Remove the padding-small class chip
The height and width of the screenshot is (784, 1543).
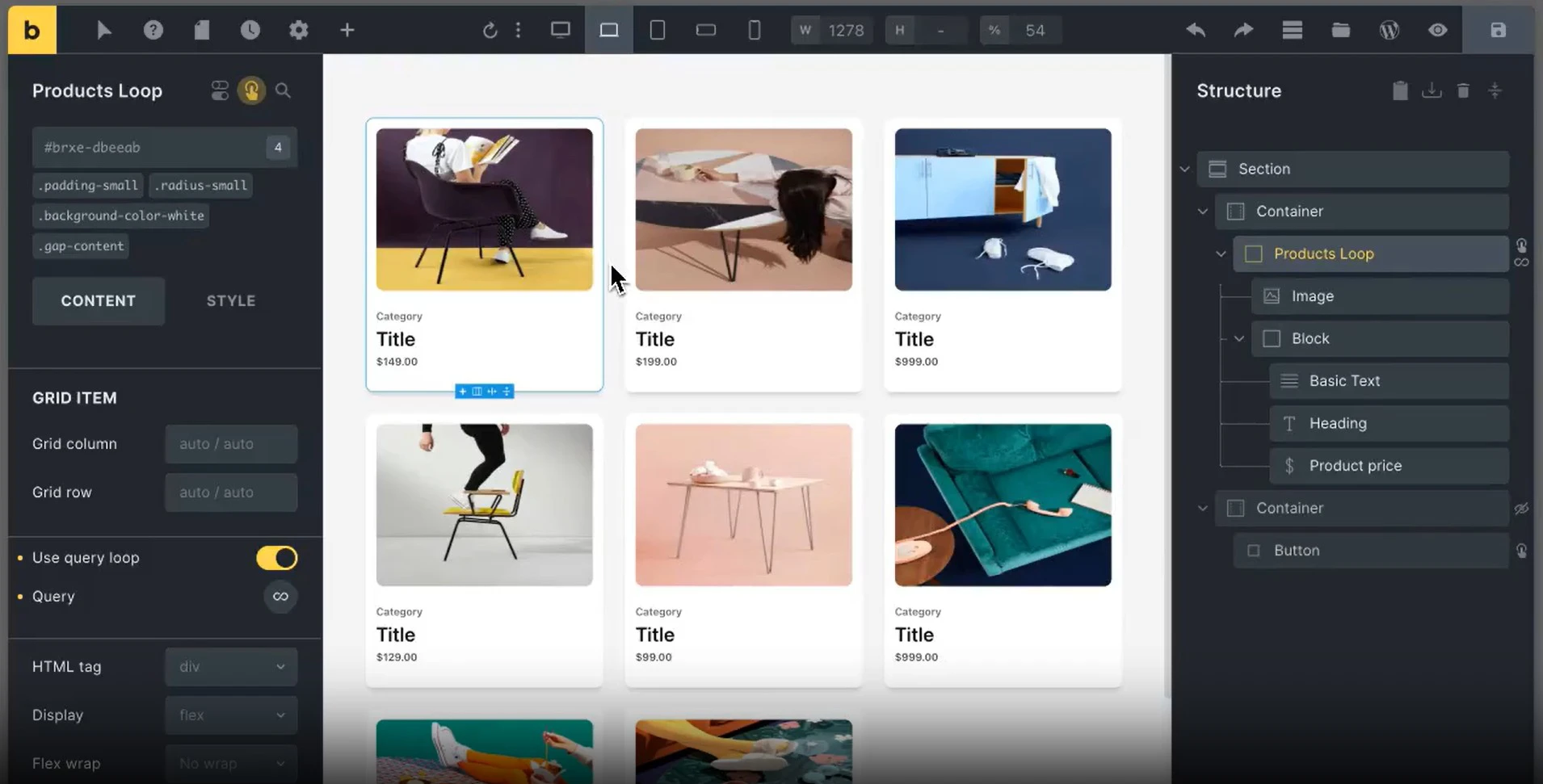(x=87, y=185)
